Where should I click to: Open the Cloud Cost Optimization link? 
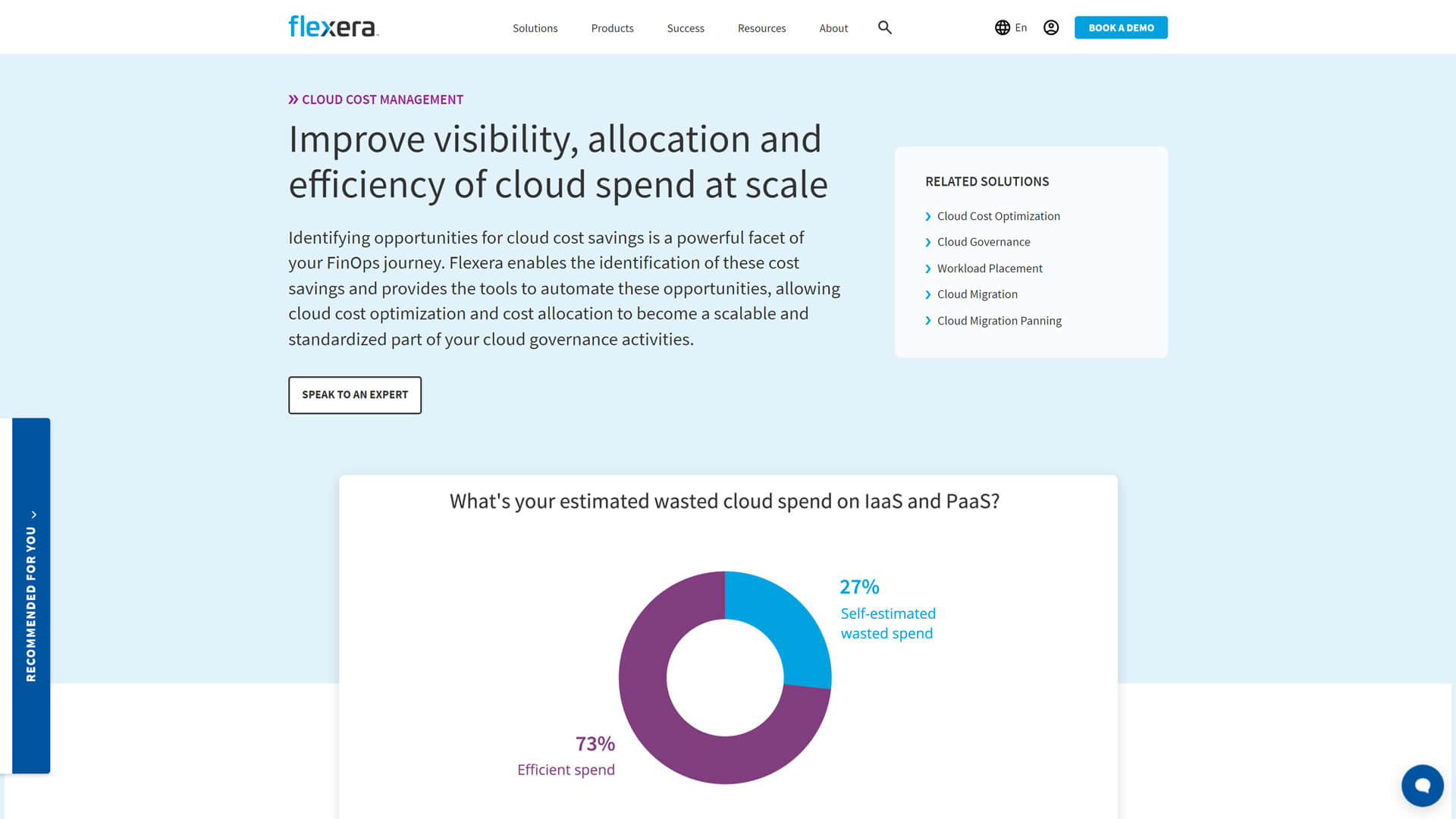pos(998,216)
